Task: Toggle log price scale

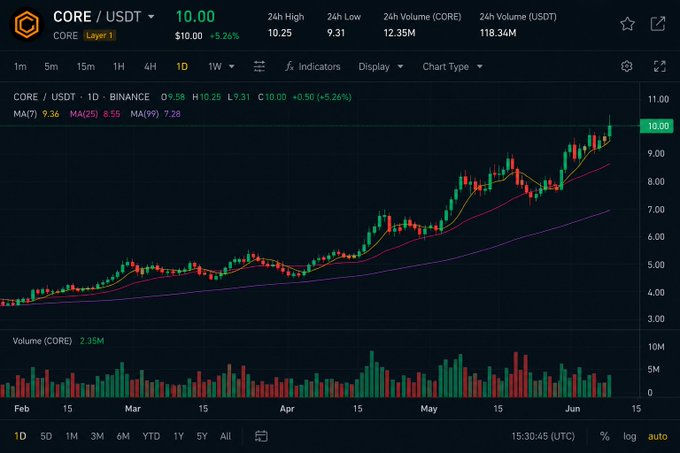Action: pos(630,436)
